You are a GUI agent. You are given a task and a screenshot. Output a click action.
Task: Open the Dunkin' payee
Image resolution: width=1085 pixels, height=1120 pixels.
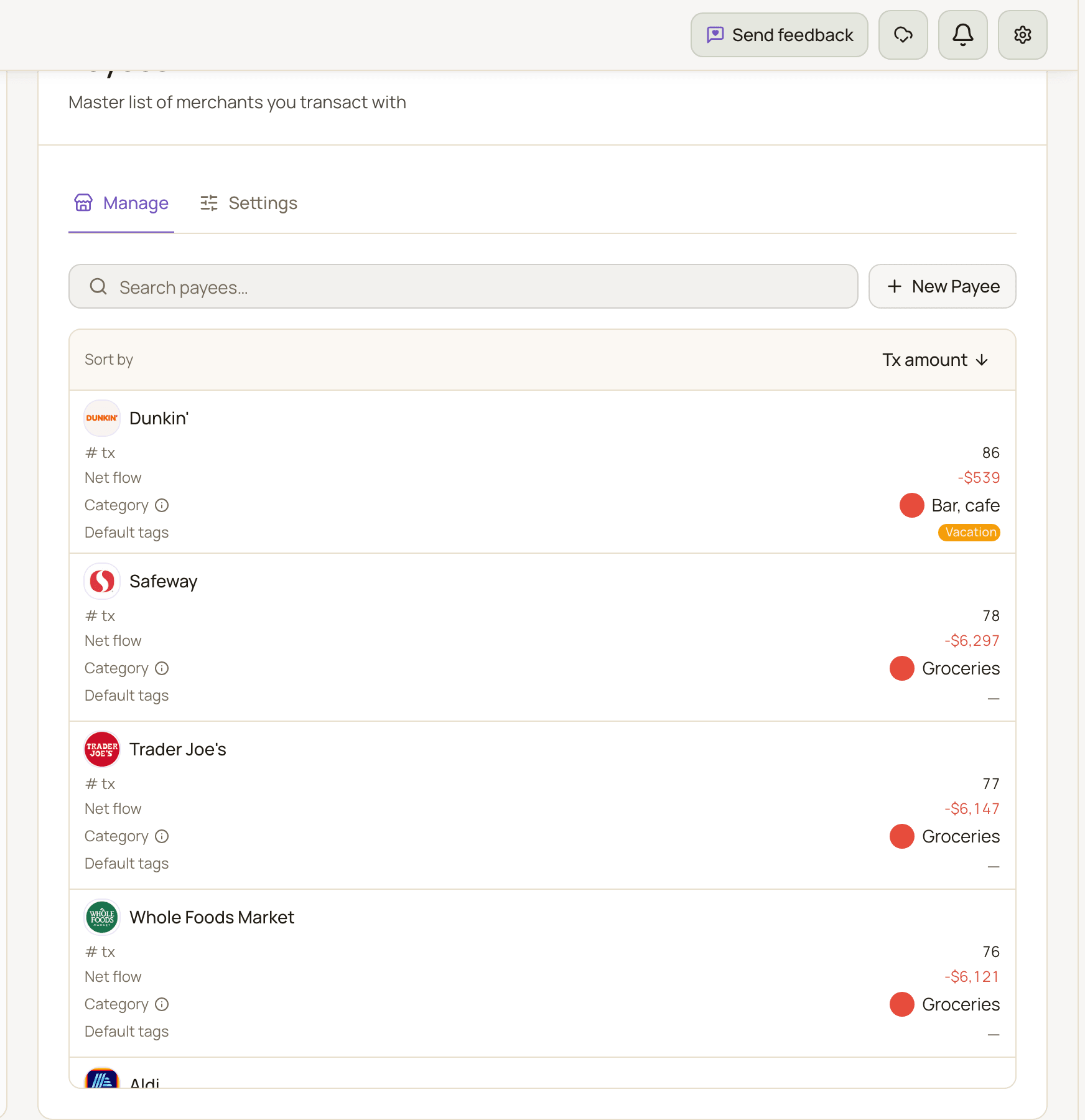coord(159,418)
